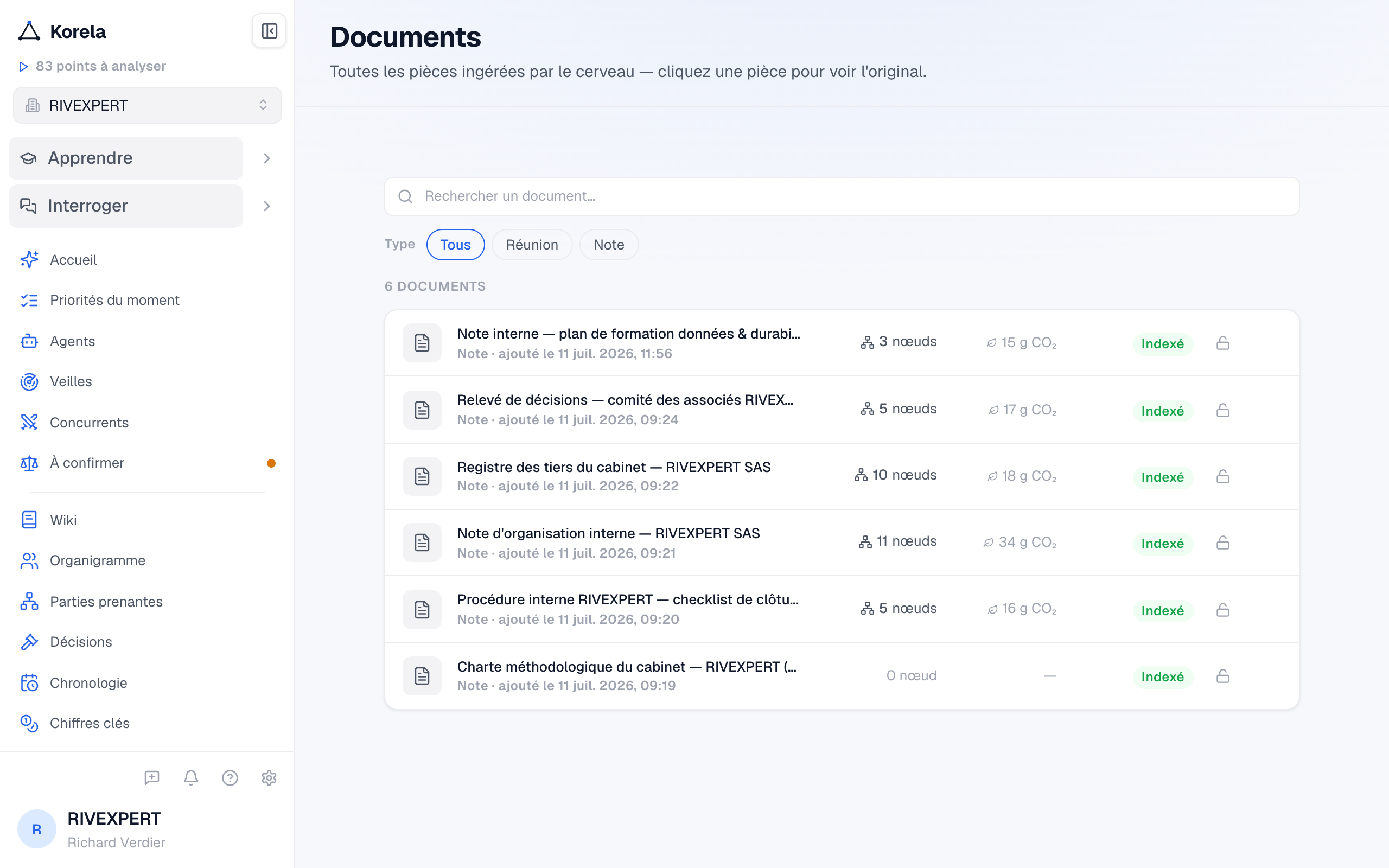This screenshot has width=1389, height=868.
Task: Collapse the sidebar panel icon
Action: pyautogui.click(x=269, y=31)
